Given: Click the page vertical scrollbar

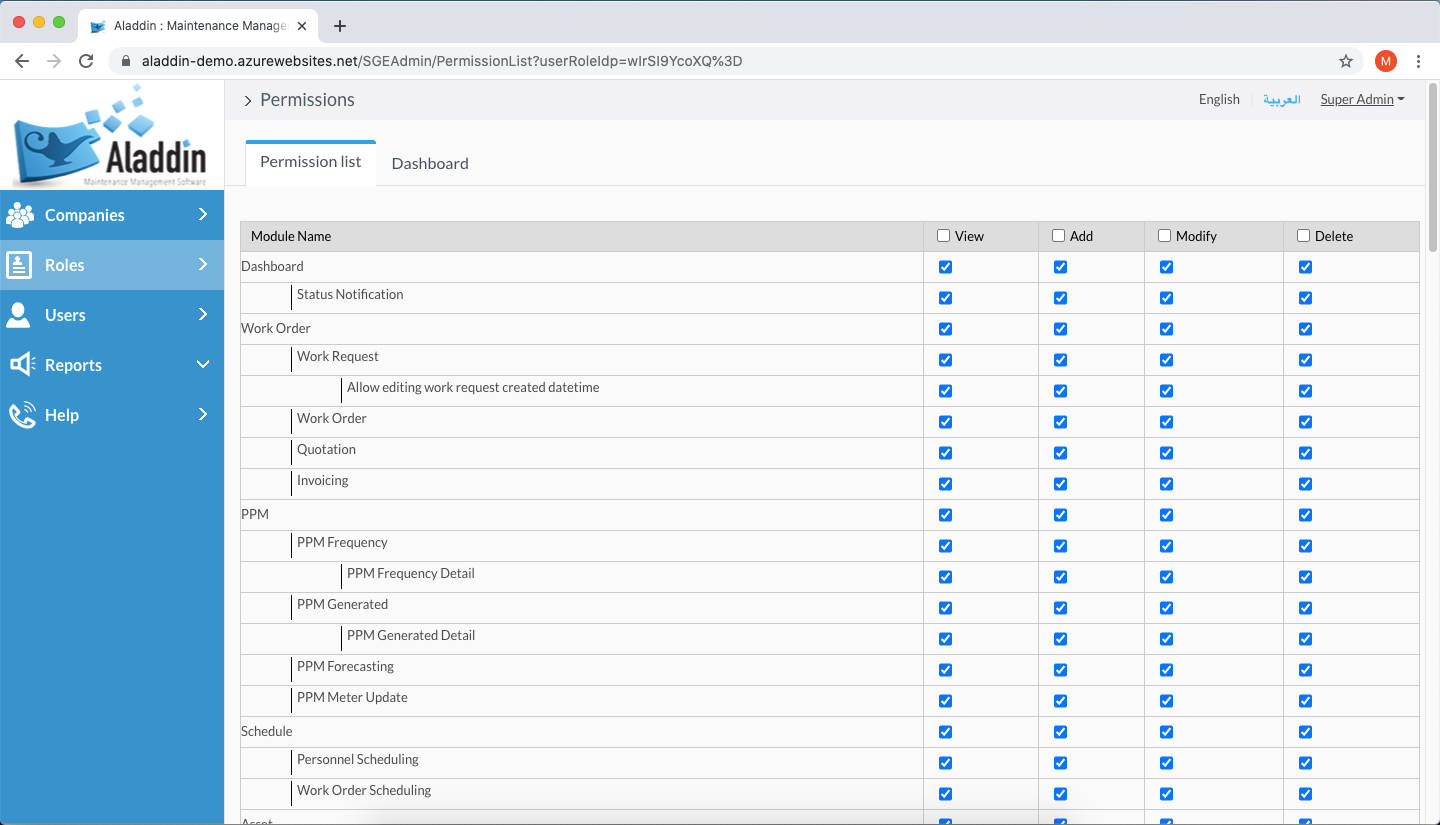Looking at the screenshot, I should click(1433, 170).
